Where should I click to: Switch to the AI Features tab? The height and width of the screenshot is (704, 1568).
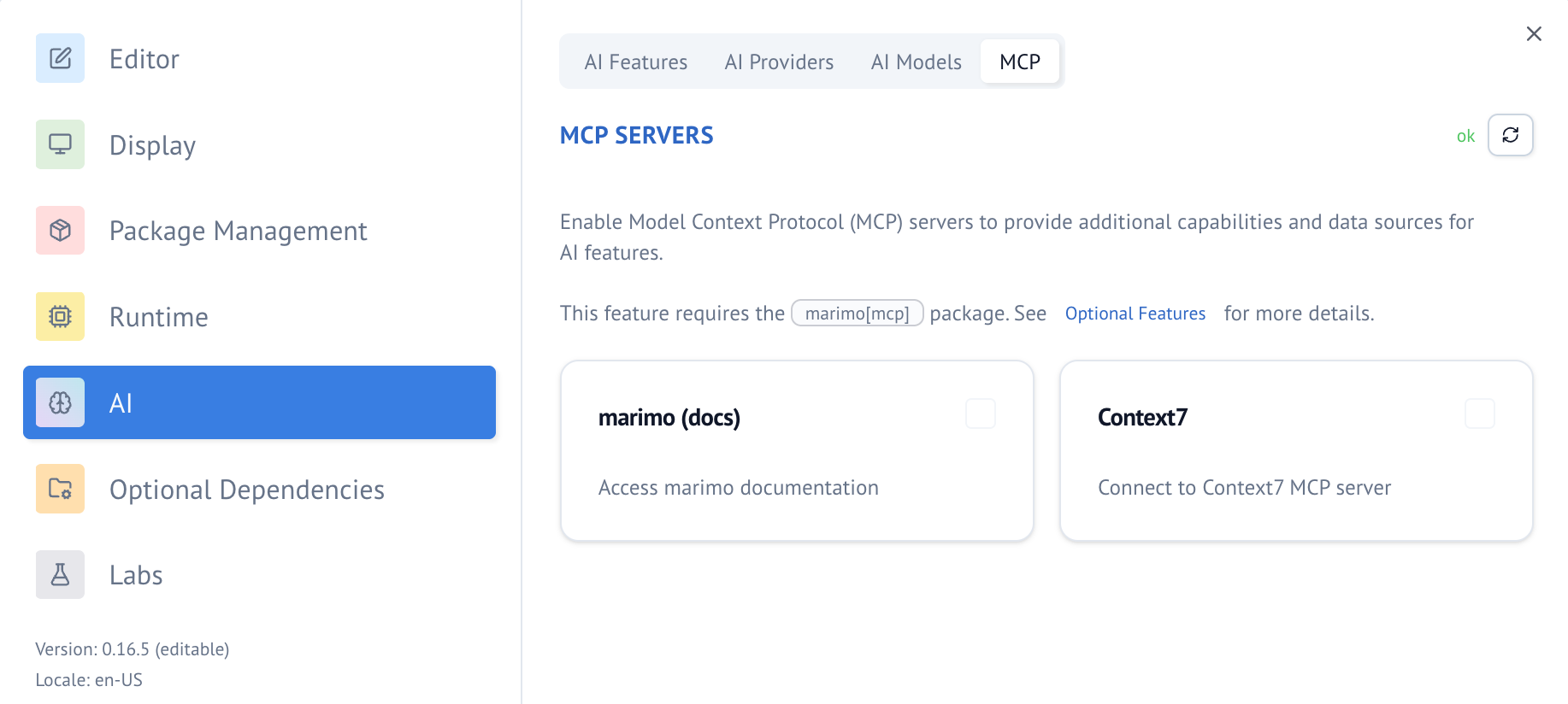(635, 62)
